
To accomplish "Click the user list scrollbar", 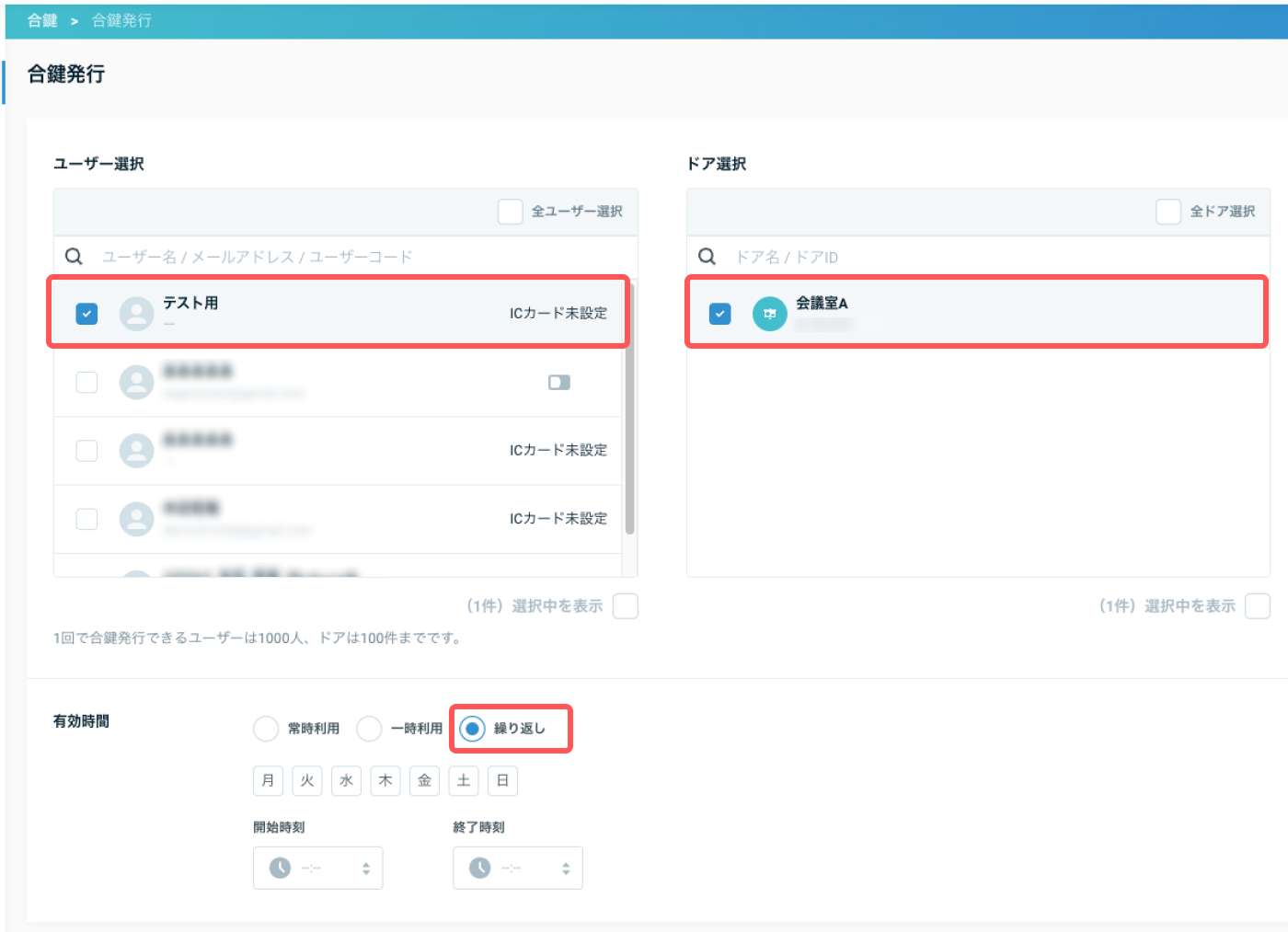I will click(x=629, y=409).
